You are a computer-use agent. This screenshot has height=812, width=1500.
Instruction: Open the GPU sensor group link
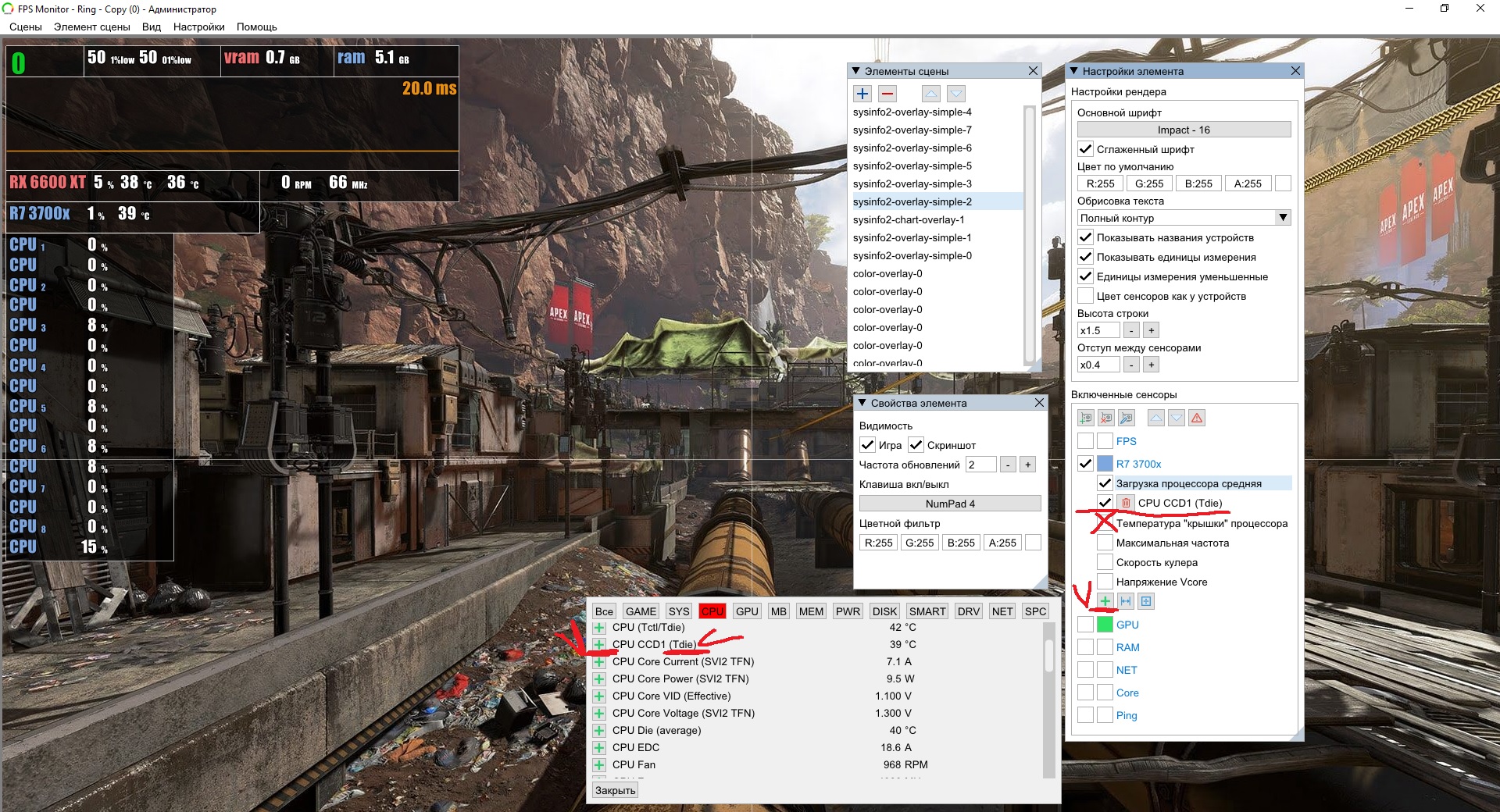pos(1127,625)
